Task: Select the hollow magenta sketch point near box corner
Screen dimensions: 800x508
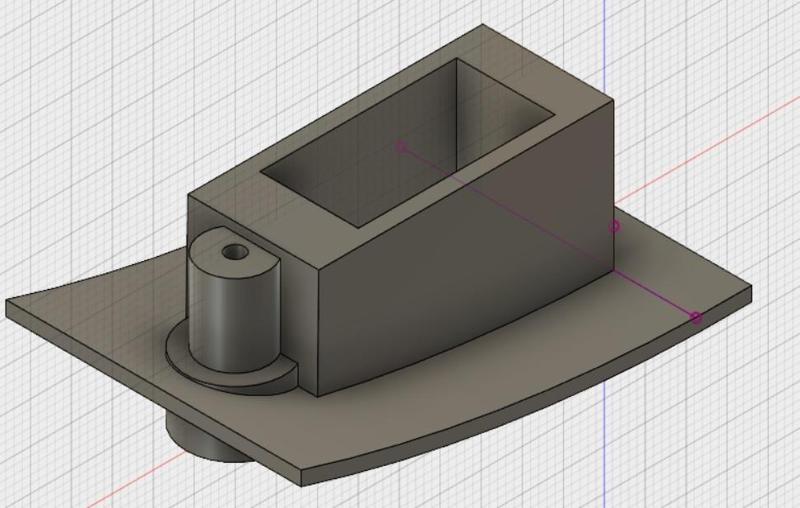Action: pyautogui.click(x=615, y=226)
